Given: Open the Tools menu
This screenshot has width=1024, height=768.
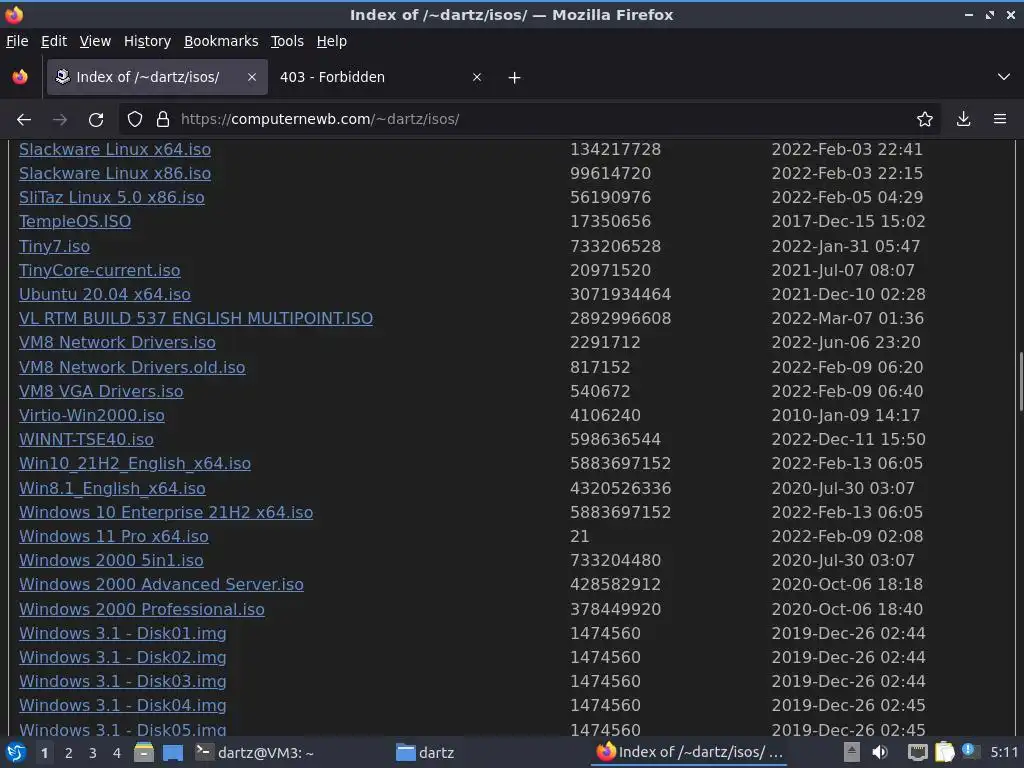Looking at the screenshot, I should [287, 41].
